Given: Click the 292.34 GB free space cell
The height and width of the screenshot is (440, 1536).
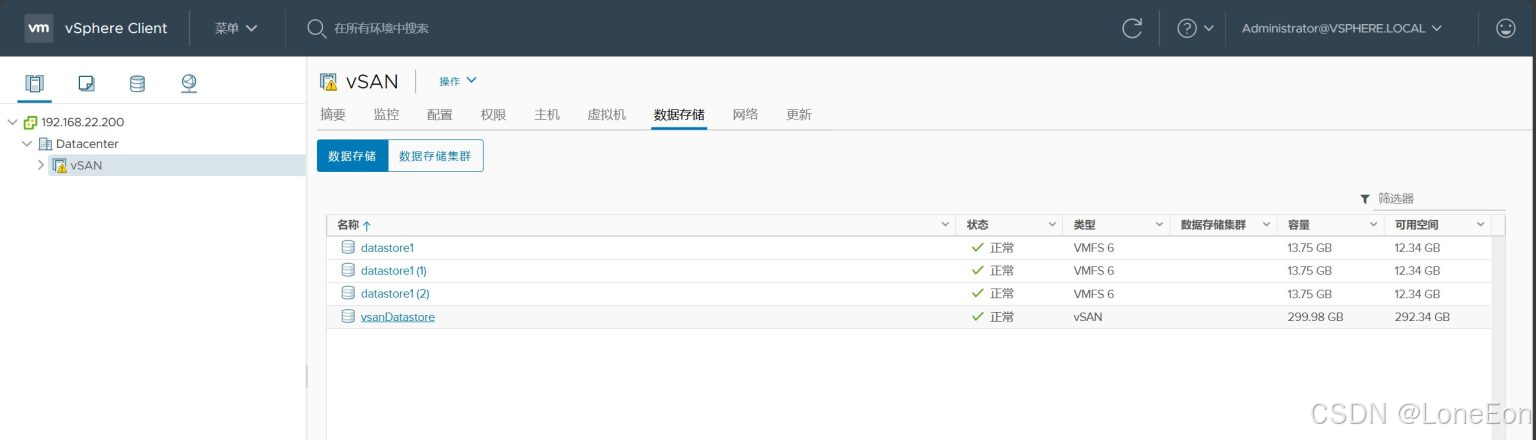Looking at the screenshot, I should (1422, 316).
